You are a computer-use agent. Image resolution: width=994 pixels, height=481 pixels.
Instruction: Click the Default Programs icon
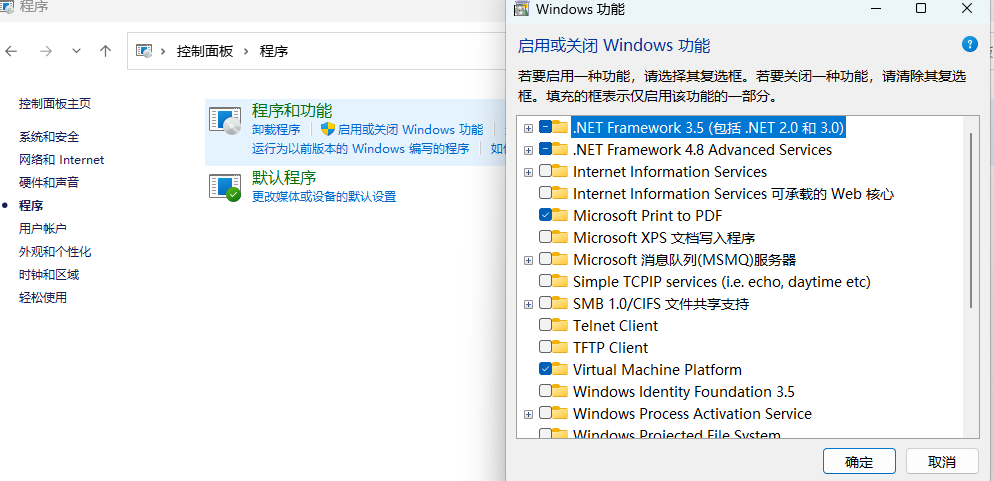pos(225,187)
